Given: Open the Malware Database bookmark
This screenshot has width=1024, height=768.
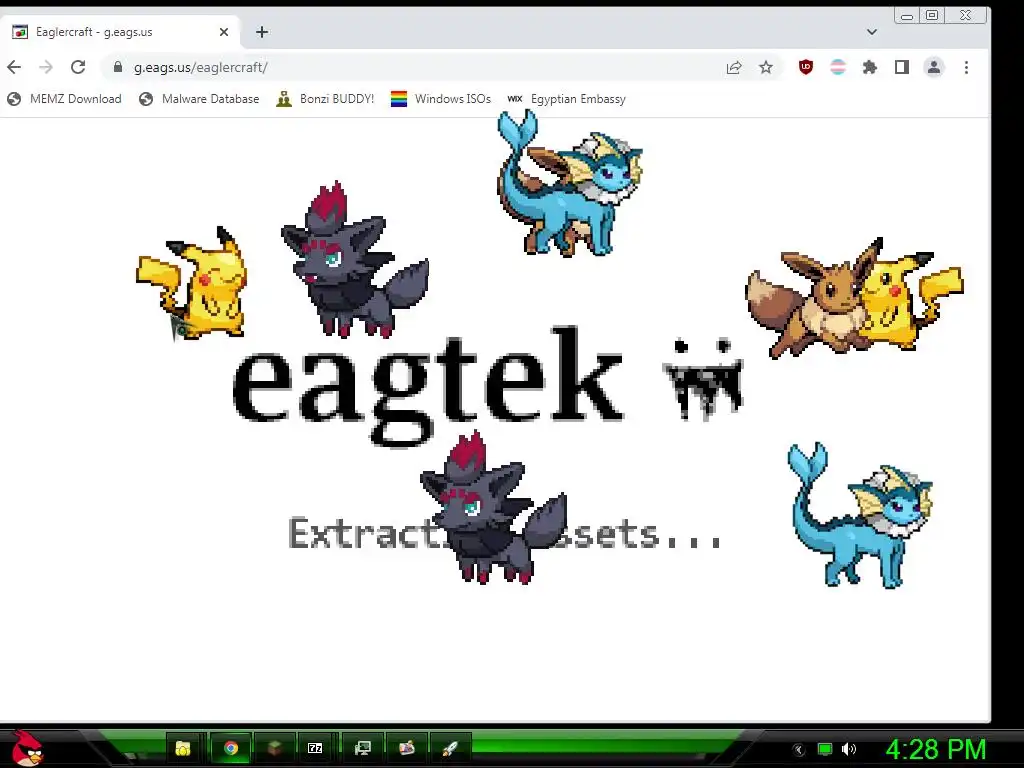Looking at the screenshot, I should 199,99.
